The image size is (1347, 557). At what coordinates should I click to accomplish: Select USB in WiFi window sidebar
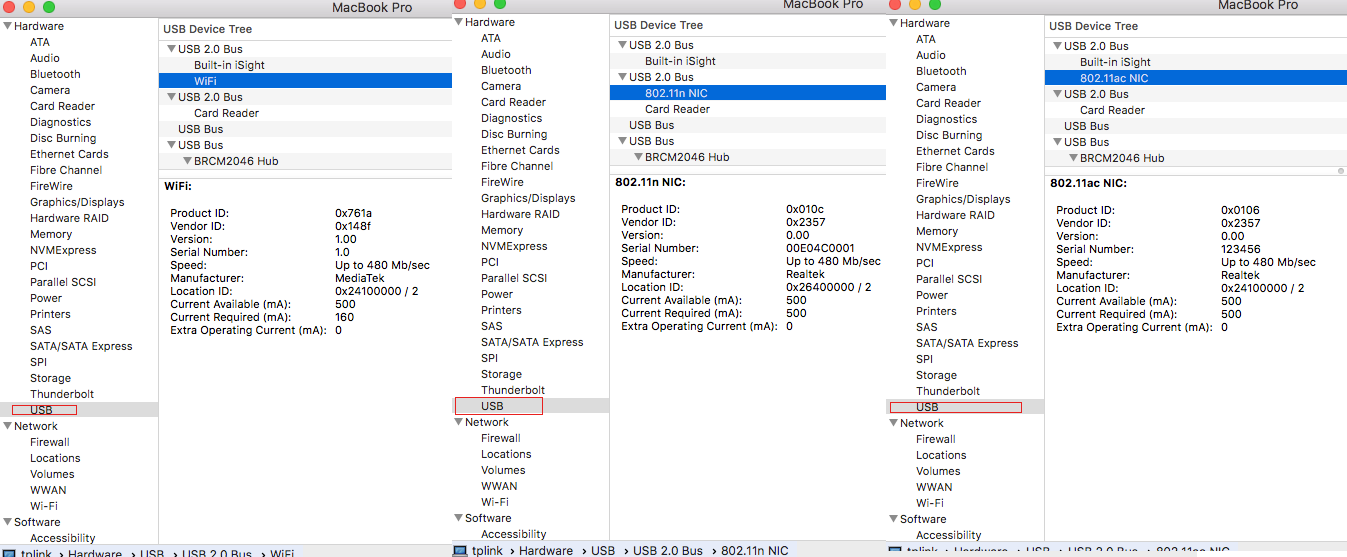[41, 410]
